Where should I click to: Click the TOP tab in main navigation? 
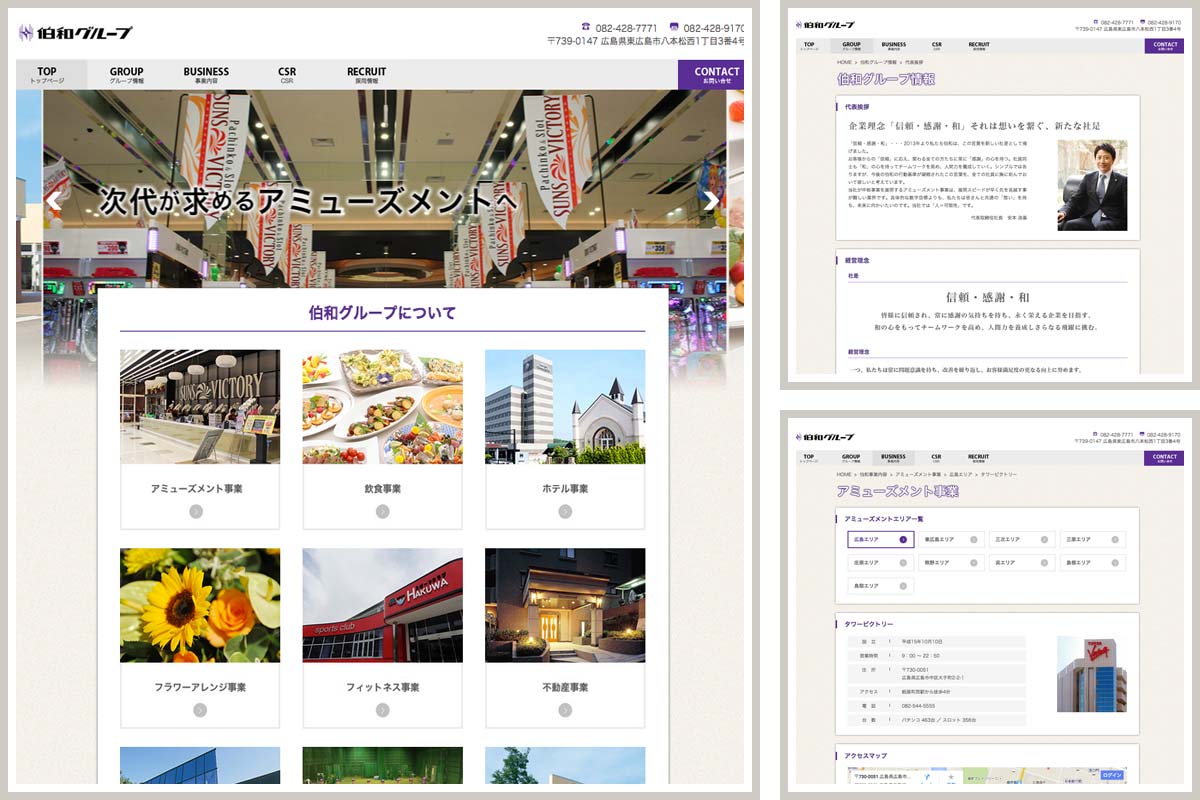pos(47,75)
